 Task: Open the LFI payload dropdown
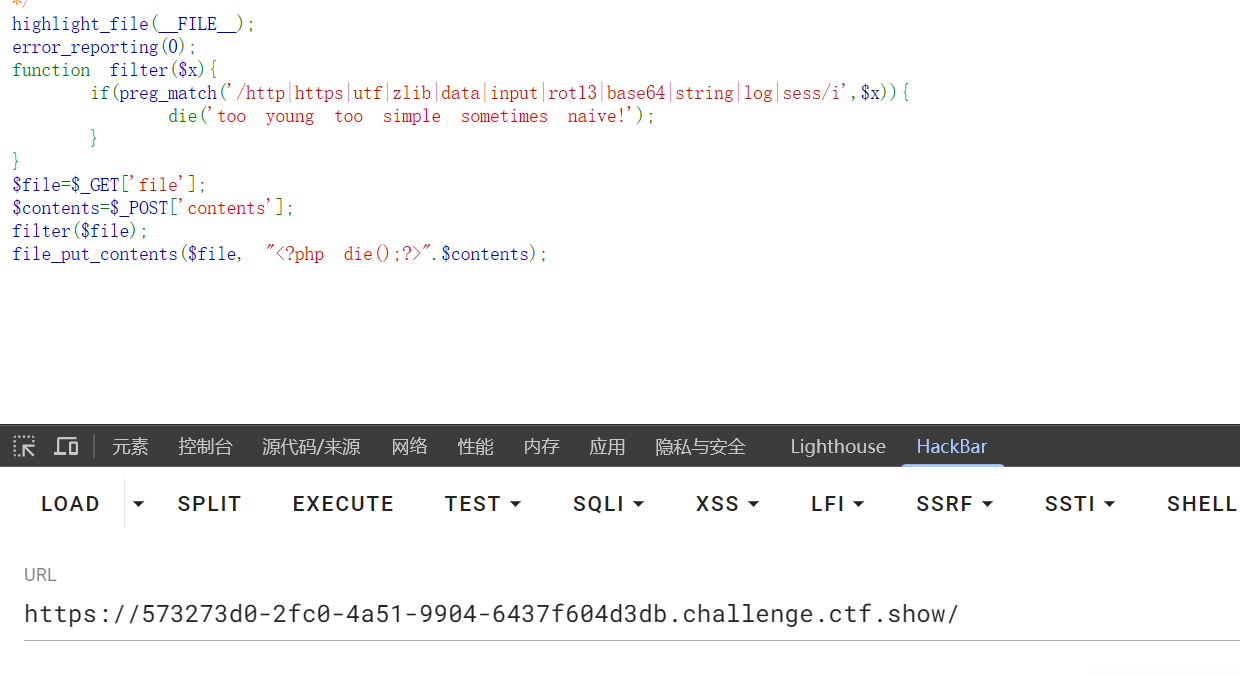pyautogui.click(x=837, y=503)
